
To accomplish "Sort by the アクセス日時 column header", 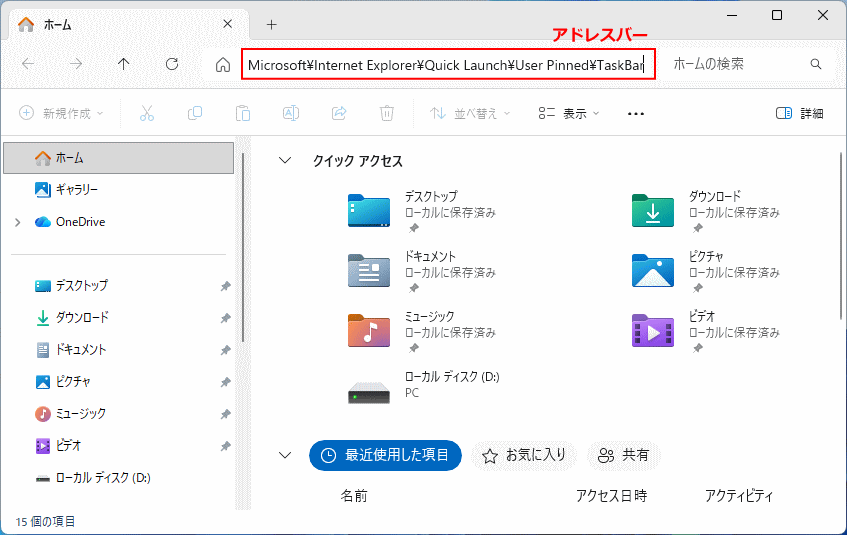I will coord(611,496).
